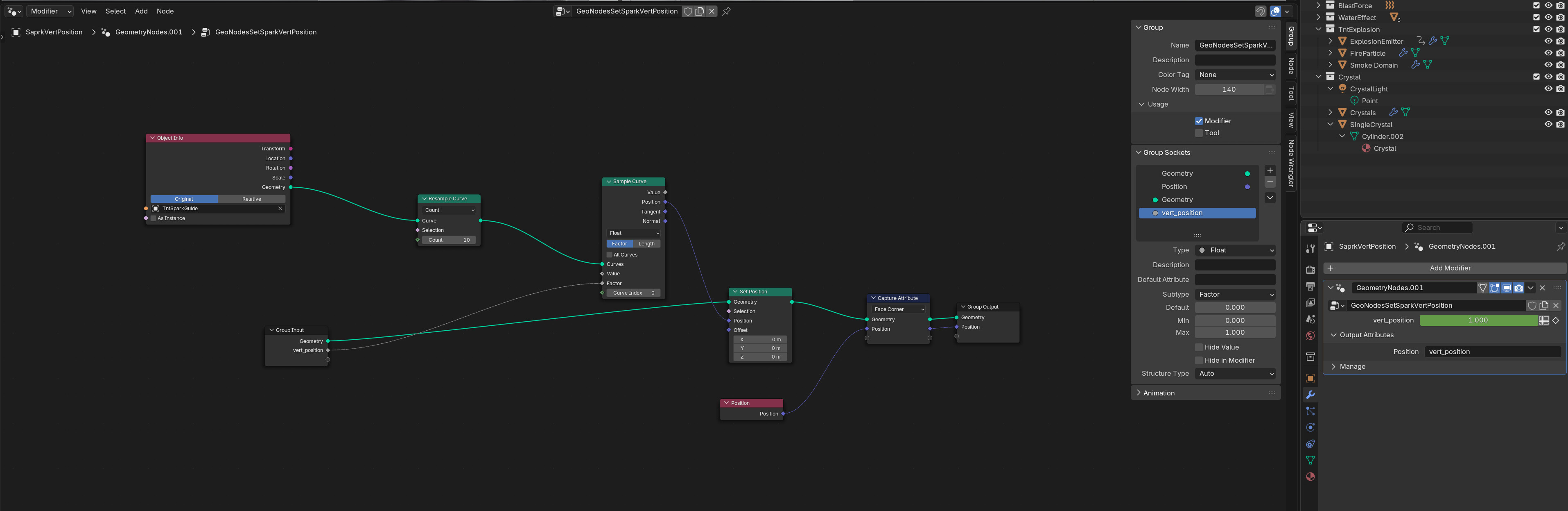Hide the Smoke Domain object in viewport
Screen dimensions: 1568x511
click(1548, 65)
